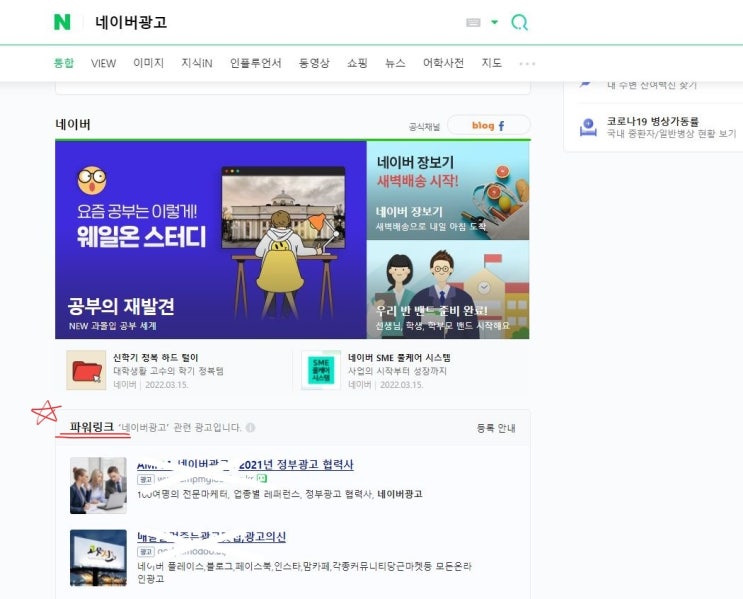Click the business people ad thumbnail
This screenshot has height=599, width=743.
98,485
